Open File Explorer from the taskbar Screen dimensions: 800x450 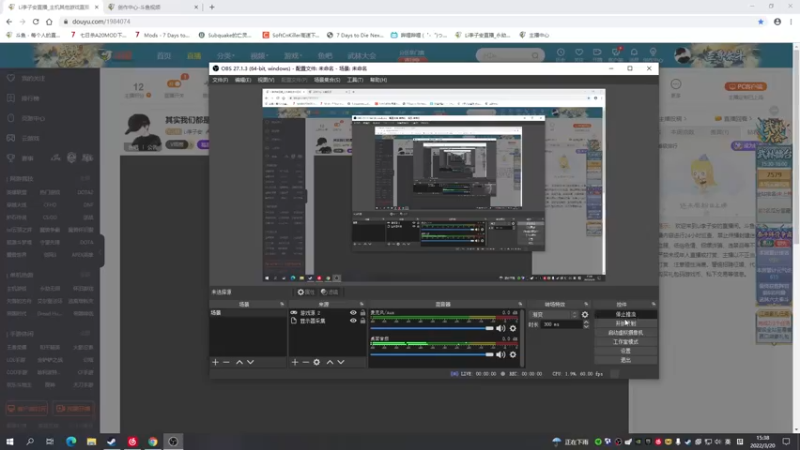91,441
